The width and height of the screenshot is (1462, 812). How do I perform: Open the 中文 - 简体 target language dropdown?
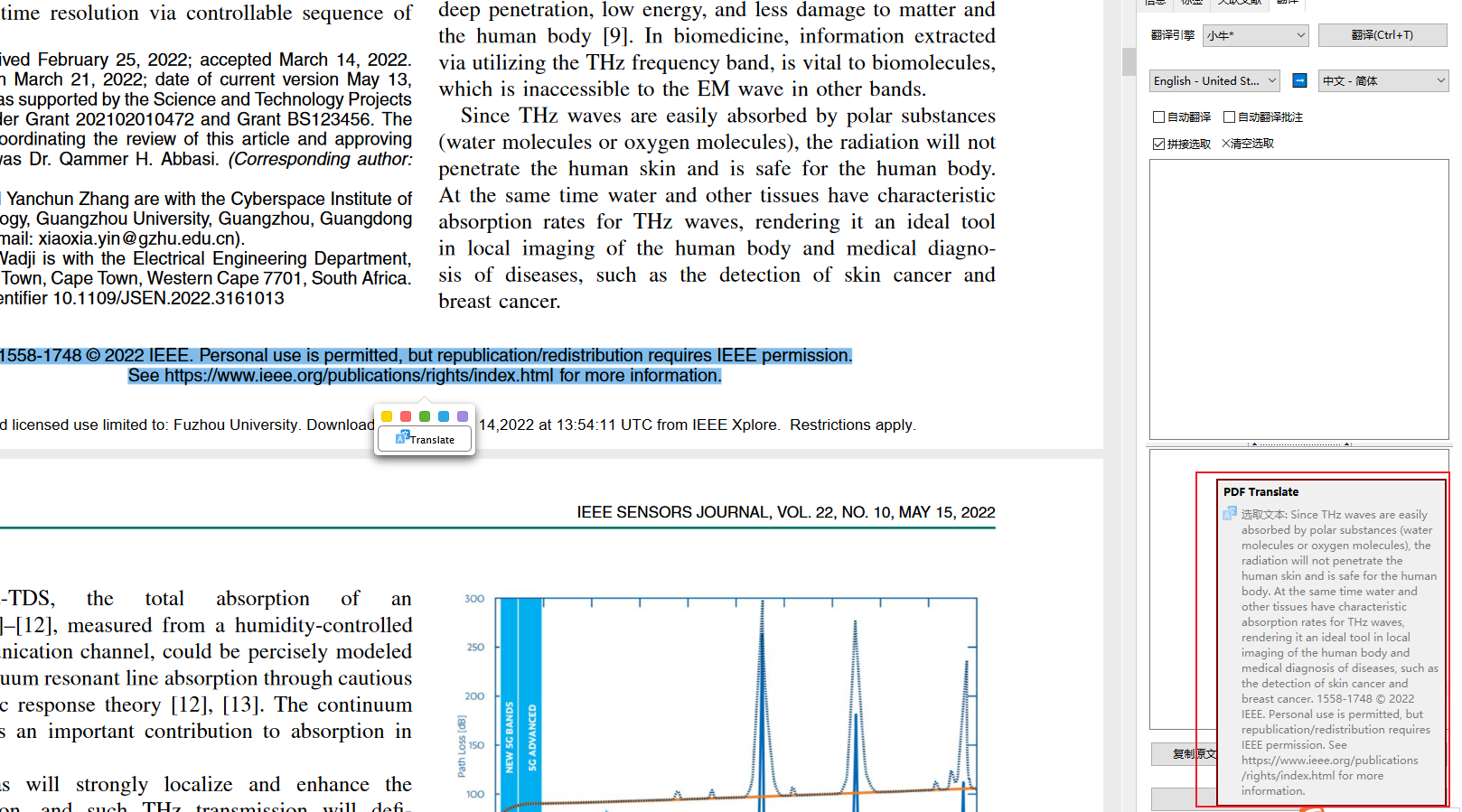1383,80
